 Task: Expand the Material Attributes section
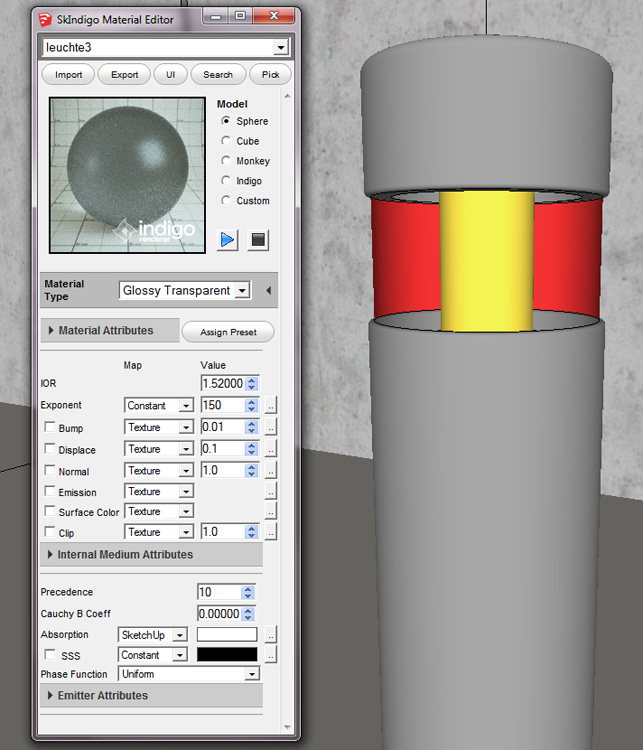point(106,330)
